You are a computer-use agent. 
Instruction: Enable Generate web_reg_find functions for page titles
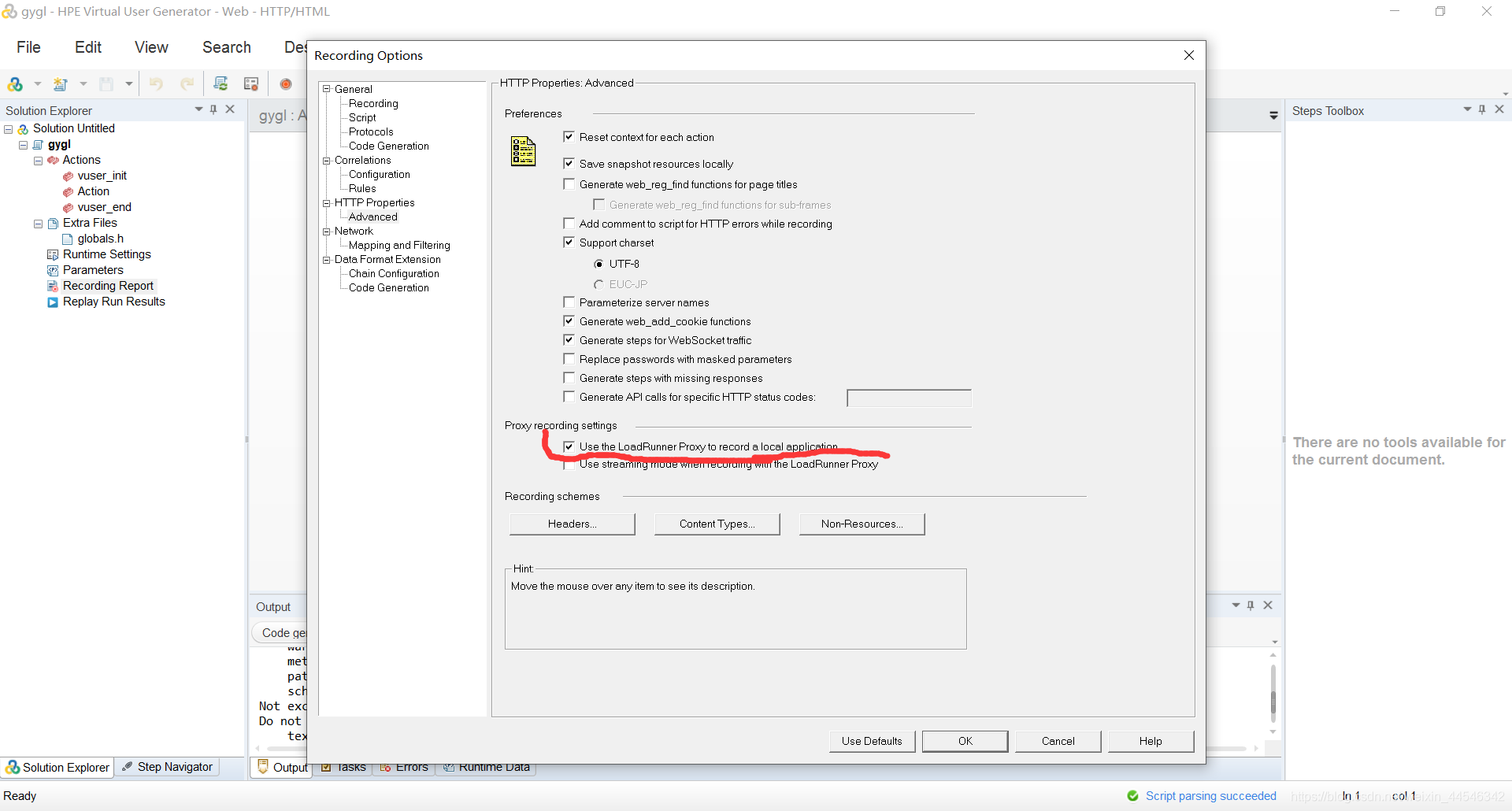coord(569,183)
